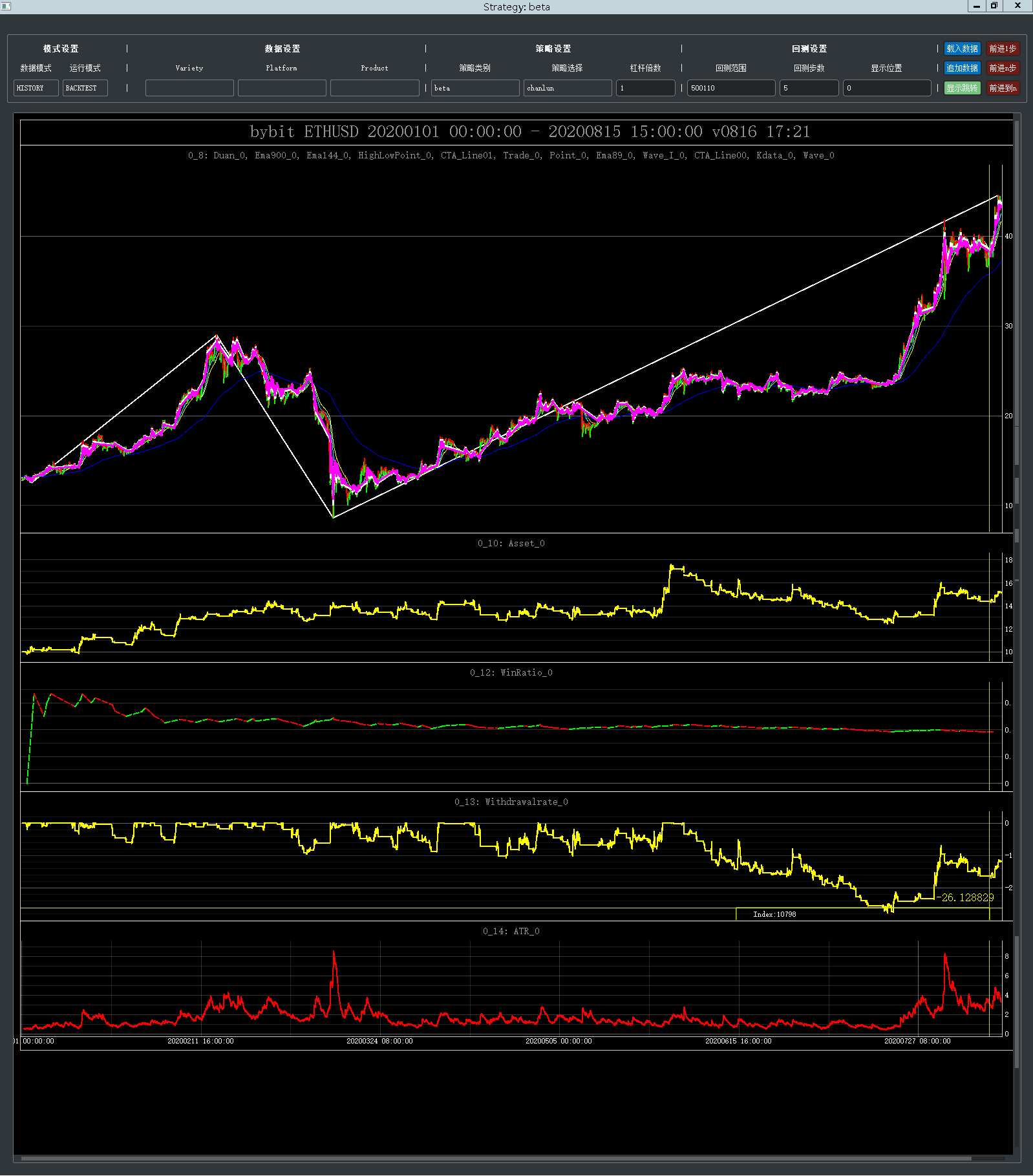1033x1176 pixels.
Task: Close the Strategy: beta window
Action: 1018,6
